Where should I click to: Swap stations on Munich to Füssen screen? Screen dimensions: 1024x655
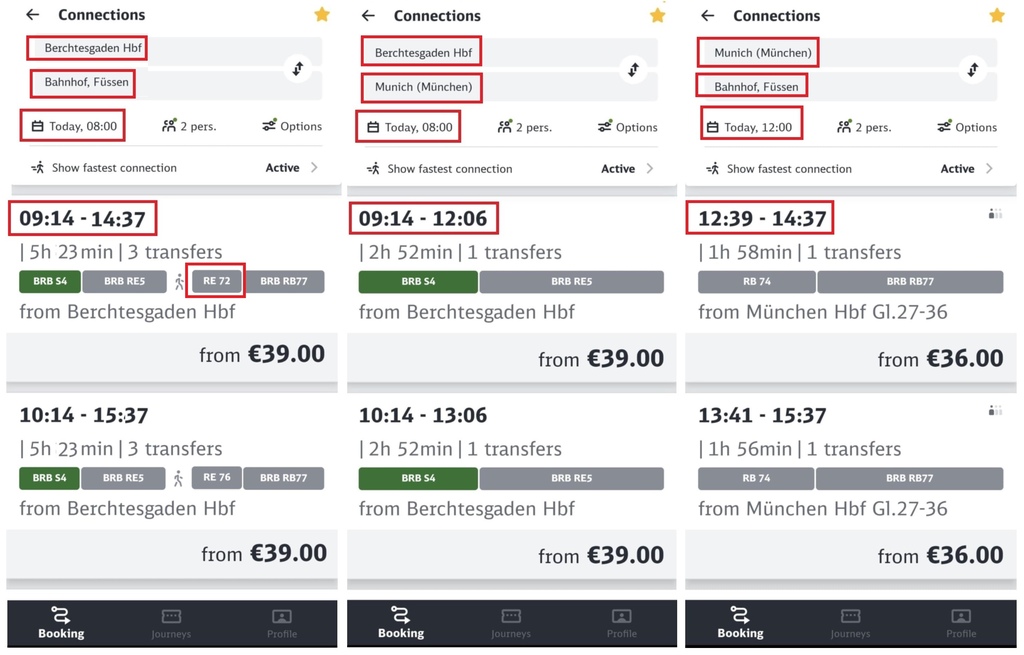pyautogui.click(x=972, y=69)
